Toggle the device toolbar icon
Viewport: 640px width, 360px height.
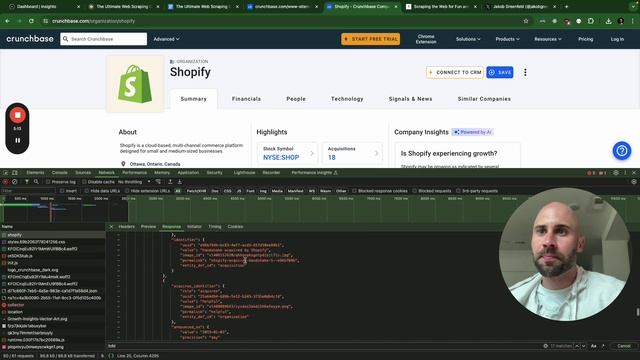tap(15, 173)
